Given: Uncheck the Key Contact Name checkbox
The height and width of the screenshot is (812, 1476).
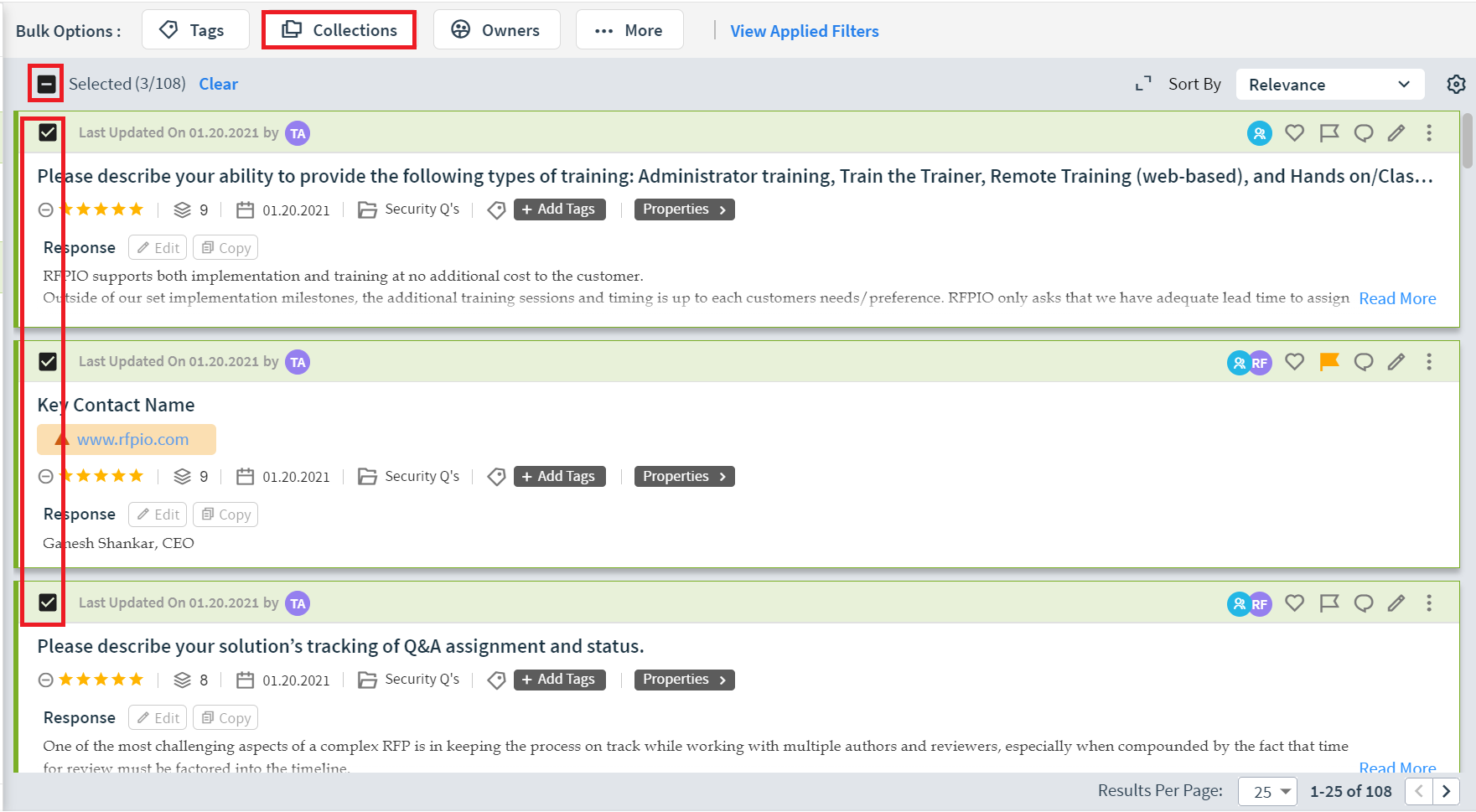Looking at the screenshot, I should click(x=48, y=361).
